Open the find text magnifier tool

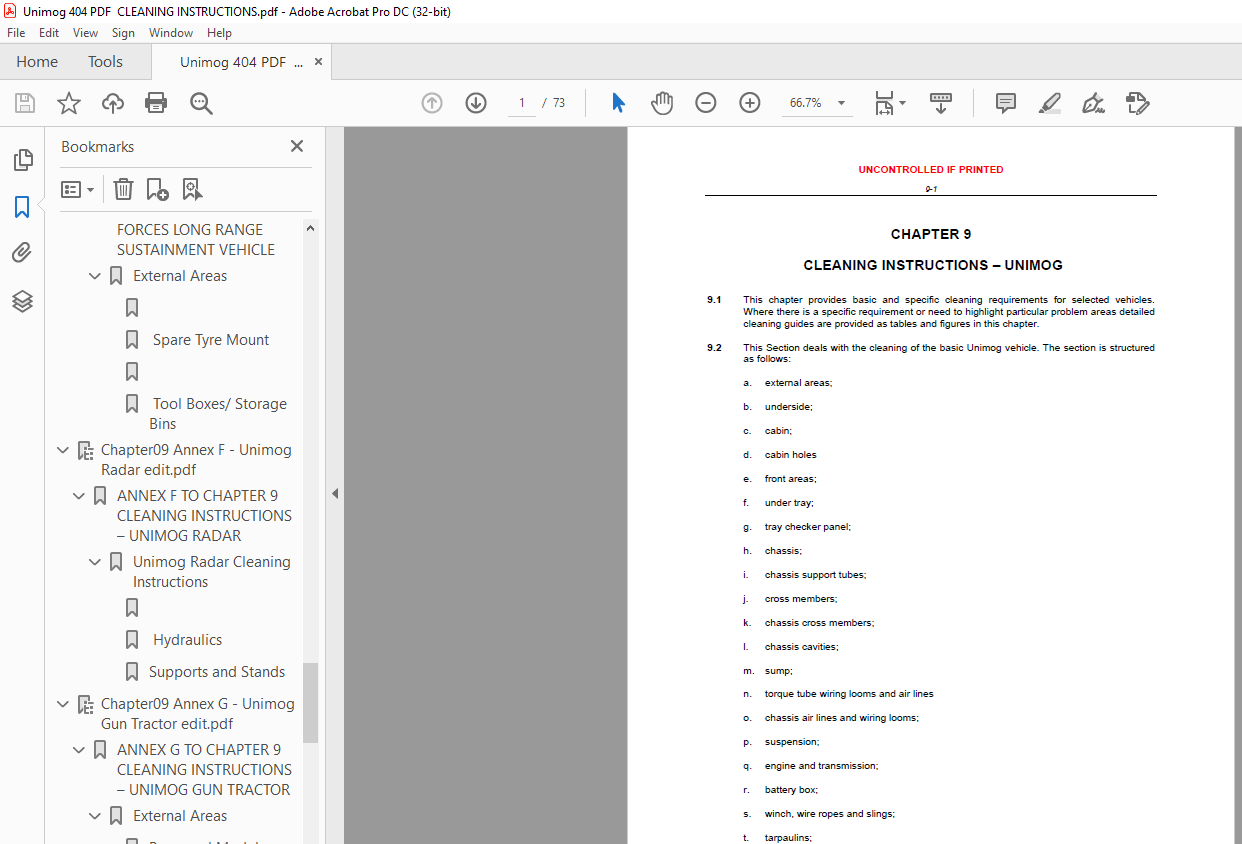pos(202,103)
